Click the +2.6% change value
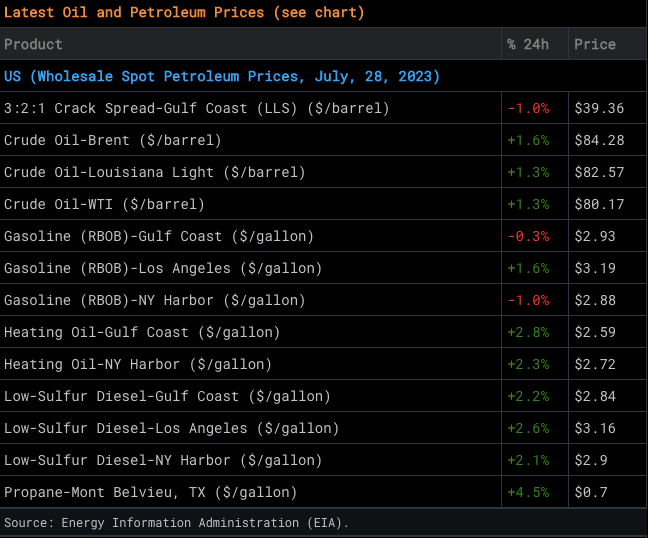The image size is (648, 538). click(528, 428)
